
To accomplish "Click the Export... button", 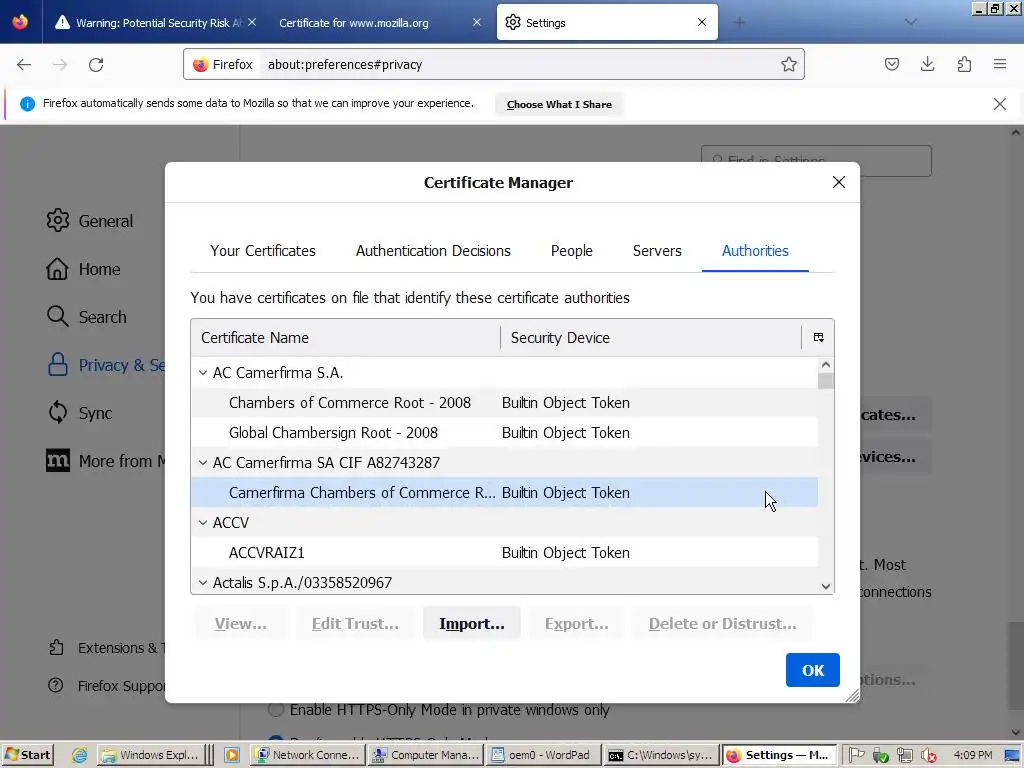I will pos(576,624).
